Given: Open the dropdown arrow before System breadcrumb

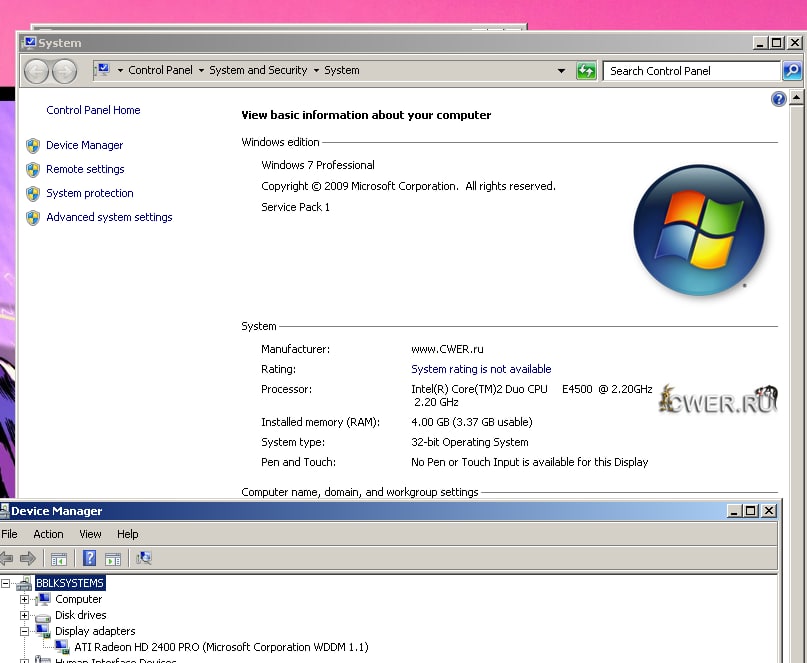Looking at the screenshot, I should pyautogui.click(x=316, y=71).
